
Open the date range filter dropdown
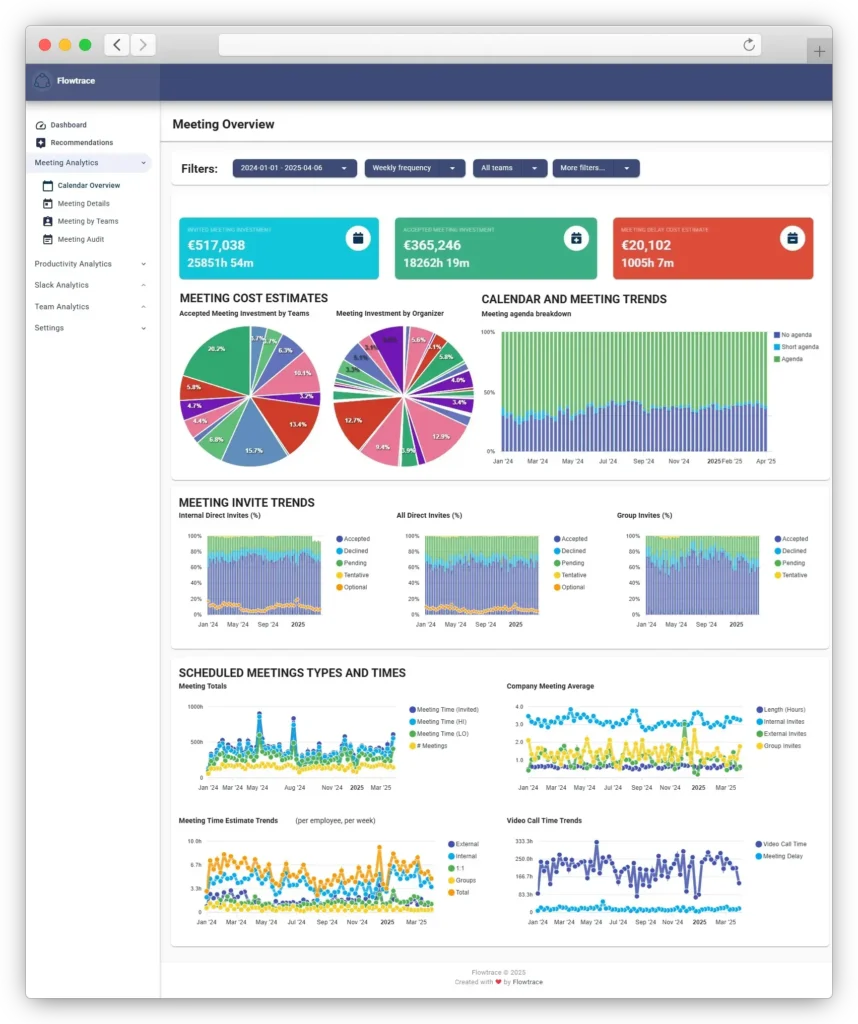(294, 168)
